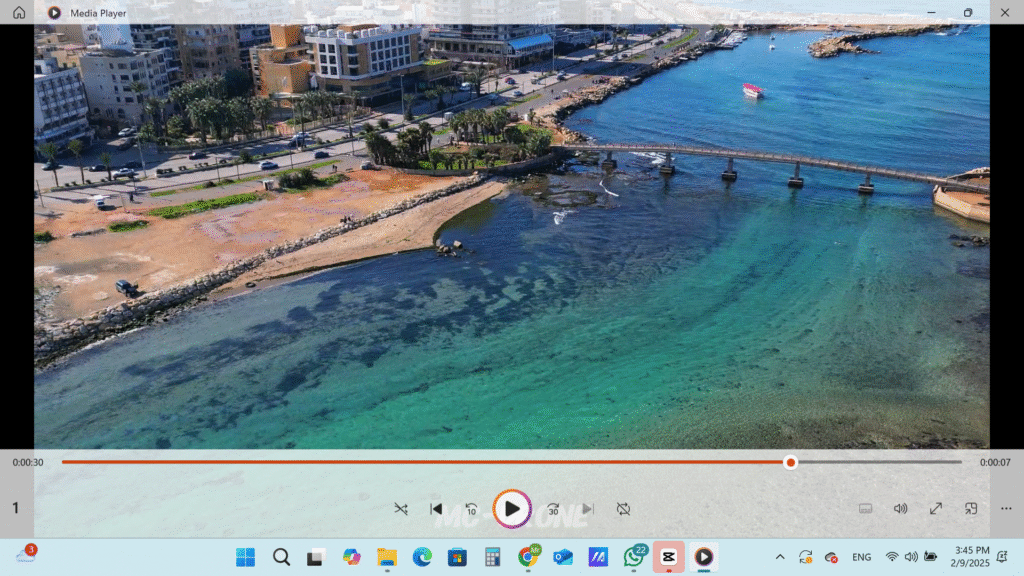Open the more options menu
The width and height of the screenshot is (1024, 576).
point(1006,508)
